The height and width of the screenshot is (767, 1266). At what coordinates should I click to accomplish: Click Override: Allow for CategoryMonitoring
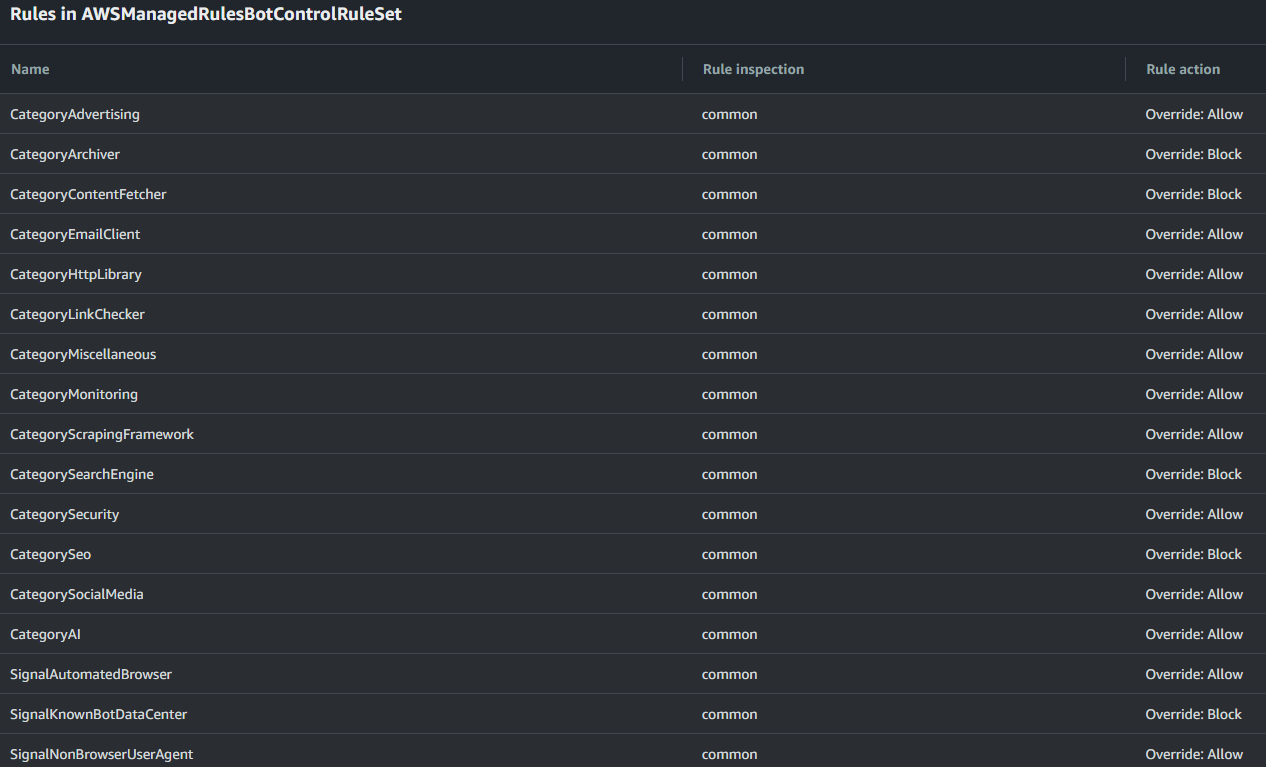click(x=1194, y=394)
